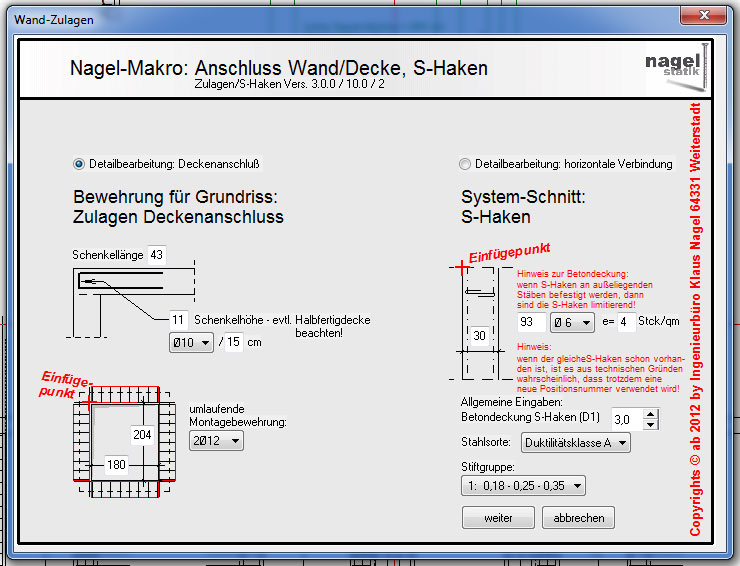Select the Stck/qm field showing 4
This screenshot has width=740, height=566.
[626, 323]
